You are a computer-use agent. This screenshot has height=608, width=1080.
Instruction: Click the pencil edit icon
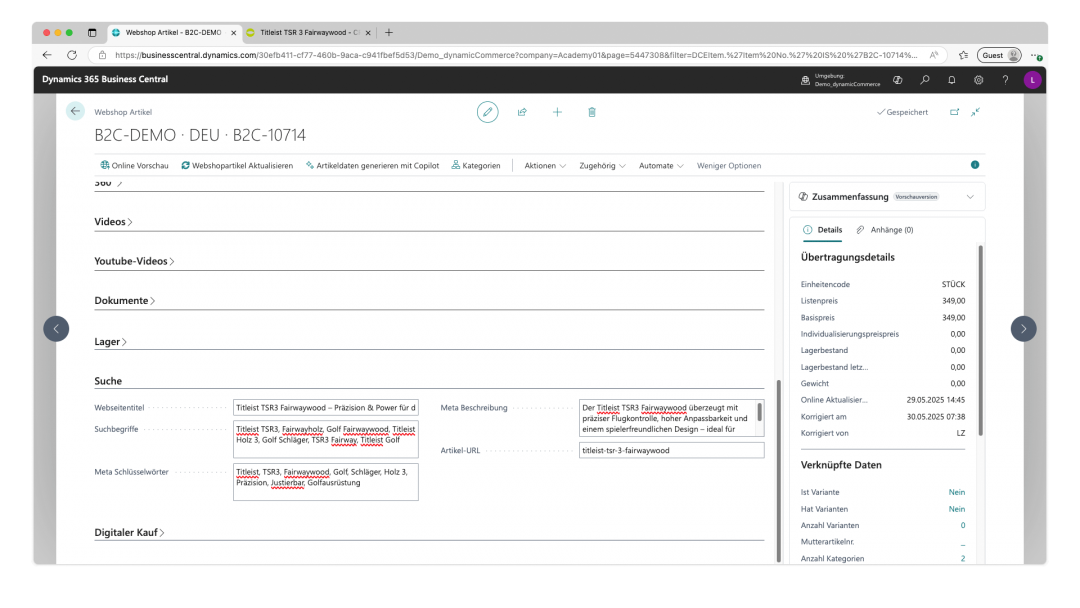pyautogui.click(x=487, y=112)
